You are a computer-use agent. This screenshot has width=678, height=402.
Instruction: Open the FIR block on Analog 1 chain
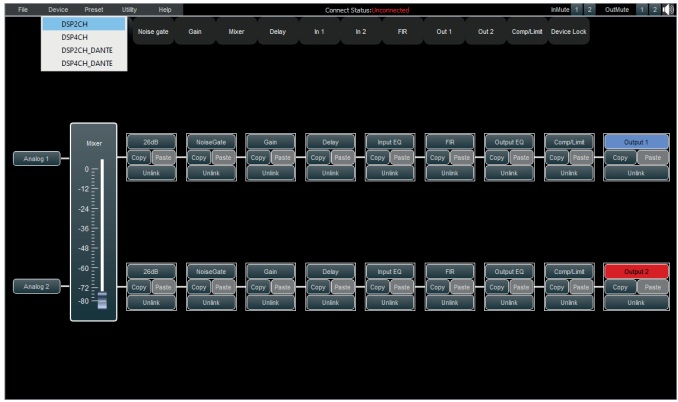(449, 142)
